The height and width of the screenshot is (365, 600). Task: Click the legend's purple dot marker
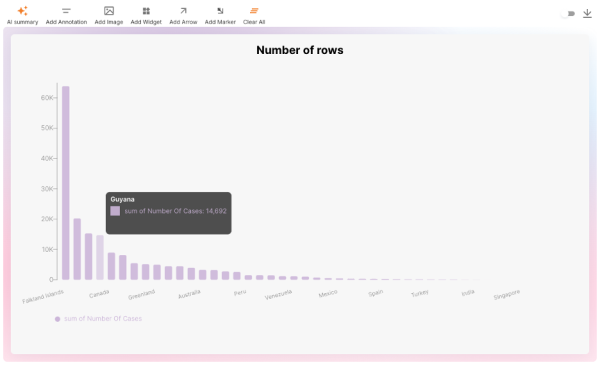(57, 319)
